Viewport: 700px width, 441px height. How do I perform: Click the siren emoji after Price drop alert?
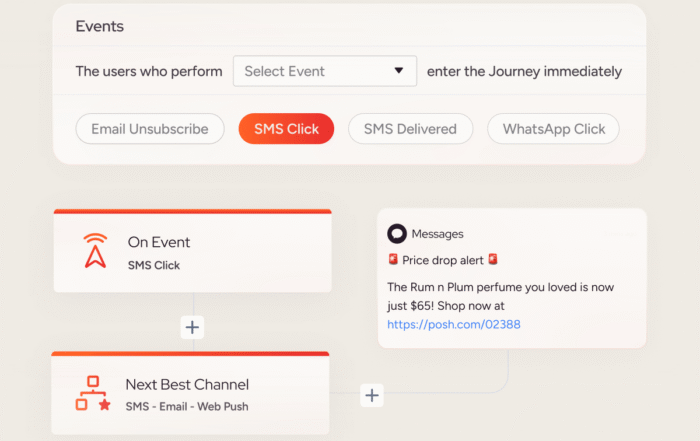pos(492,260)
